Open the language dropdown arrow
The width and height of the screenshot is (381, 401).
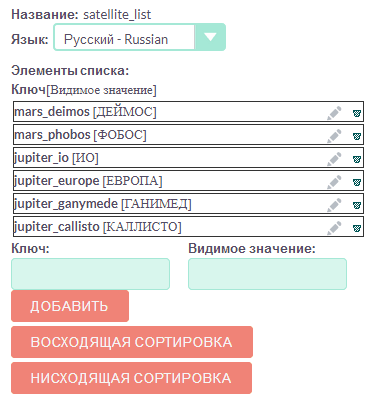(x=210, y=37)
